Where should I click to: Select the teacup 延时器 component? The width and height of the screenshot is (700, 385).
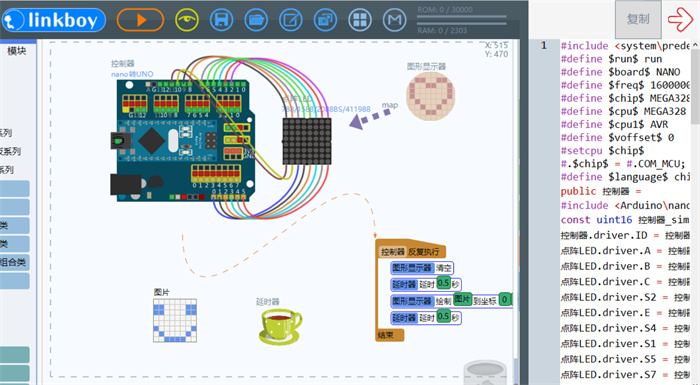coord(280,326)
